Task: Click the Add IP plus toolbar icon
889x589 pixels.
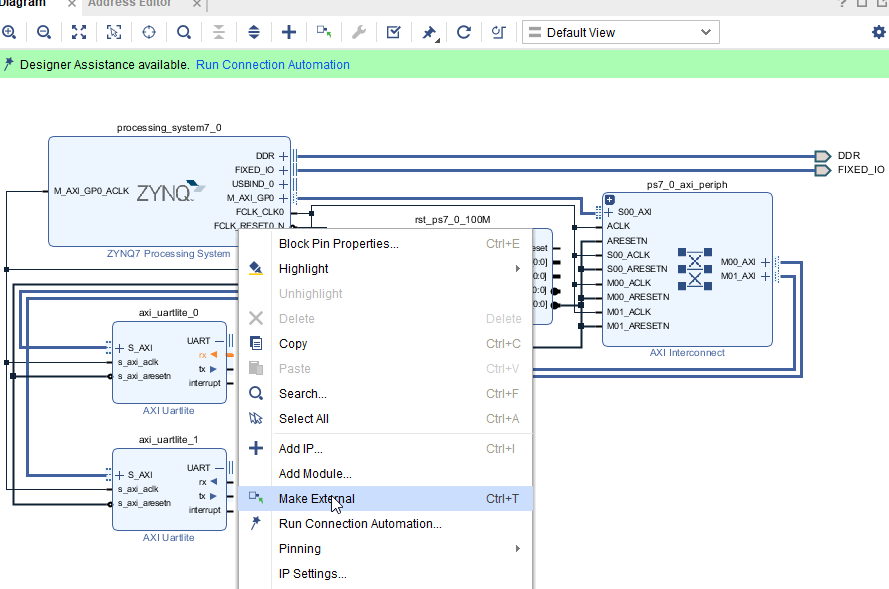Action: point(289,32)
